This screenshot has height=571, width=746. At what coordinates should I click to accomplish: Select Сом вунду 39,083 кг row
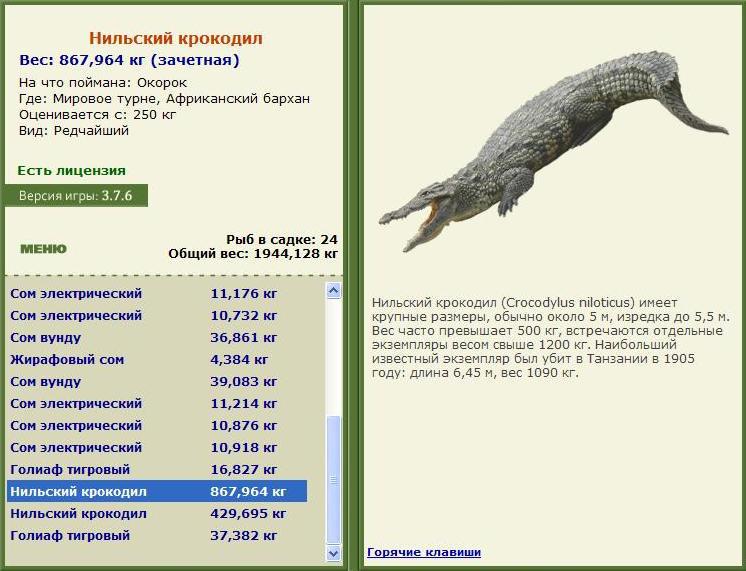(157, 382)
